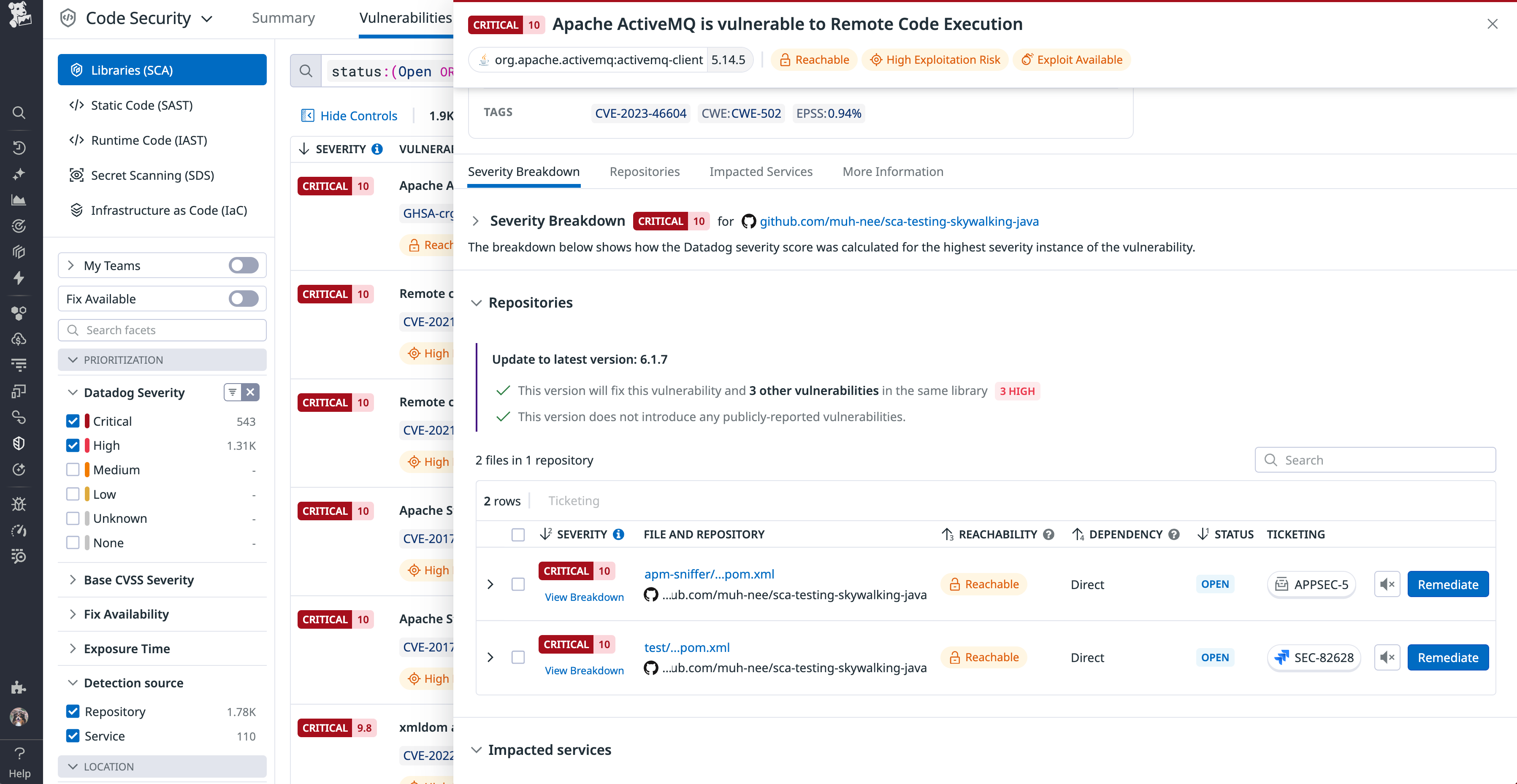The width and height of the screenshot is (1517, 784).
Task: Open the Summary tab
Action: pyautogui.click(x=283, y=18)
